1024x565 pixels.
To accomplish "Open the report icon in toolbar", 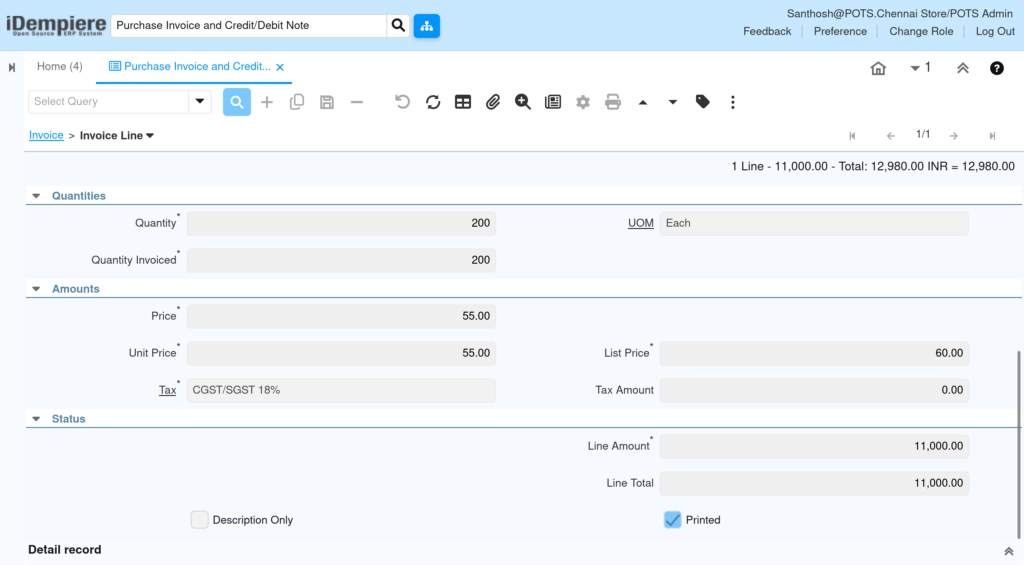I will (x=552, y=102).
